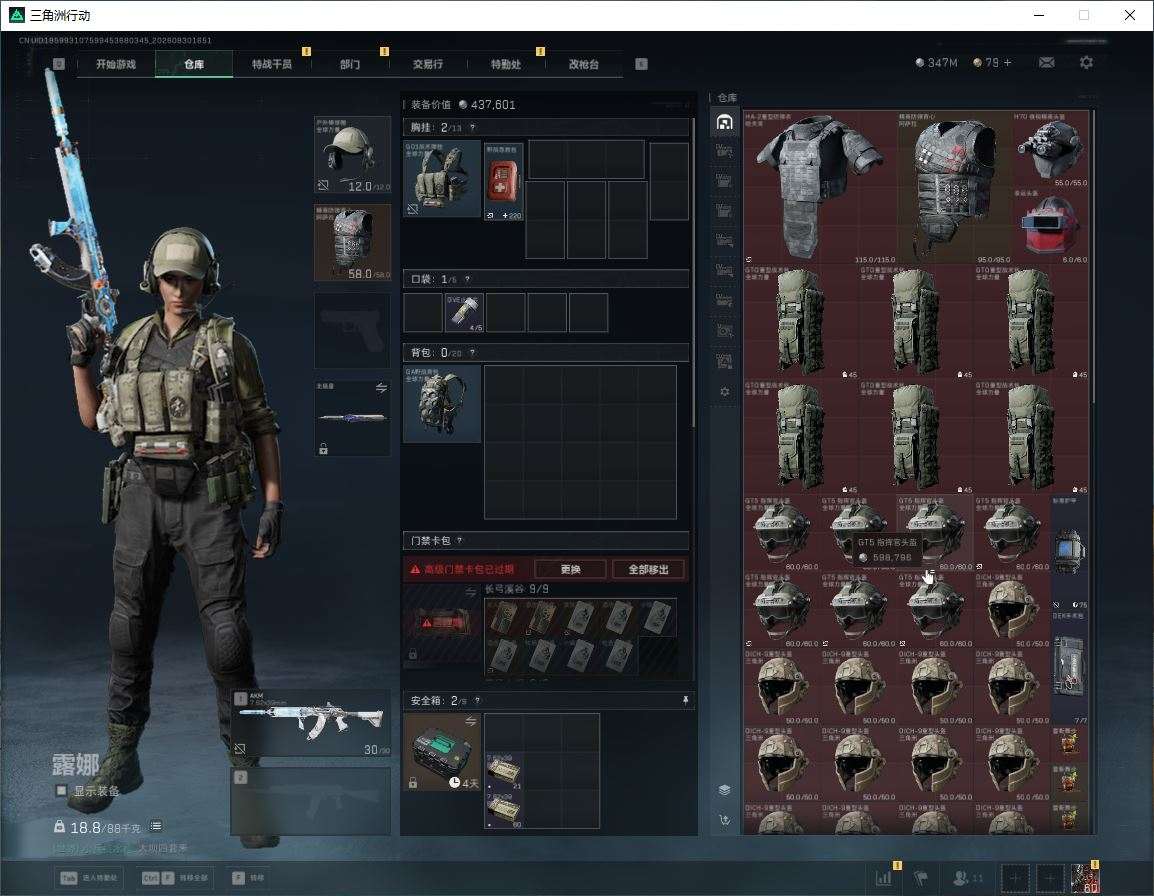This screenshot has width=1154, height=896.
Task: Click the equipped cap helmet slot
Action: (x=353, y=155)
